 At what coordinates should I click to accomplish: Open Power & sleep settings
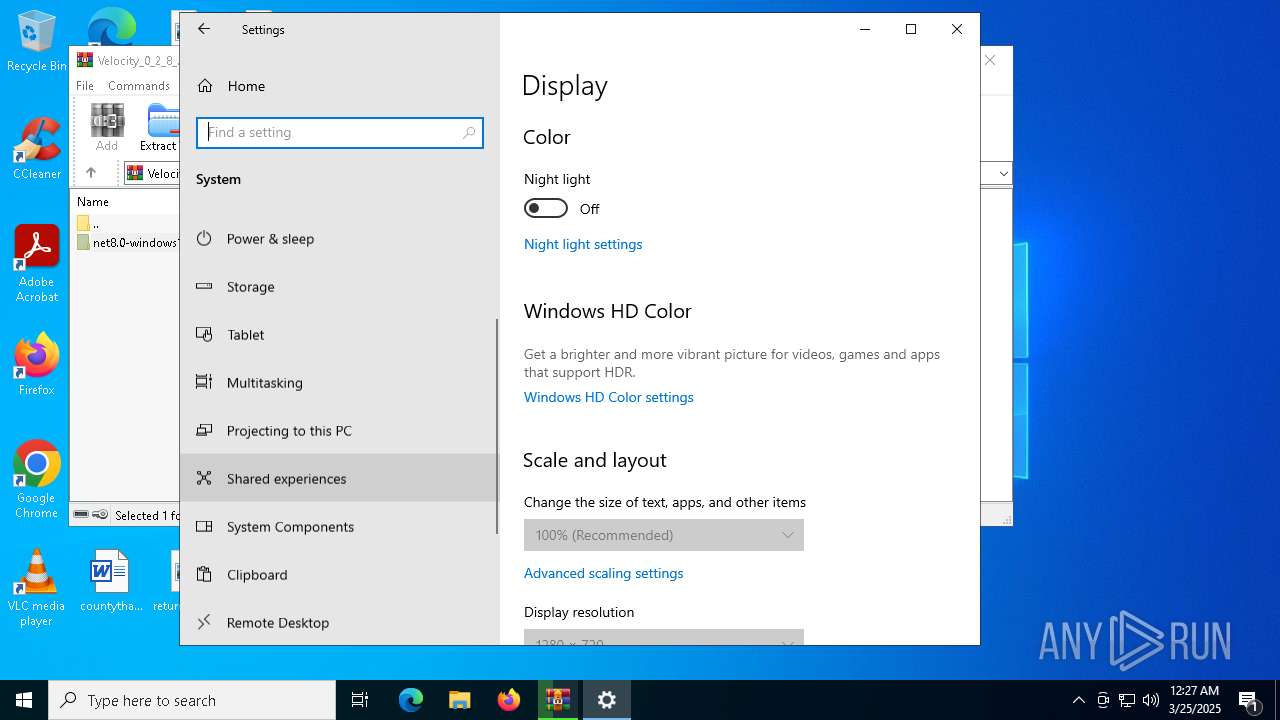coord(340,238)
